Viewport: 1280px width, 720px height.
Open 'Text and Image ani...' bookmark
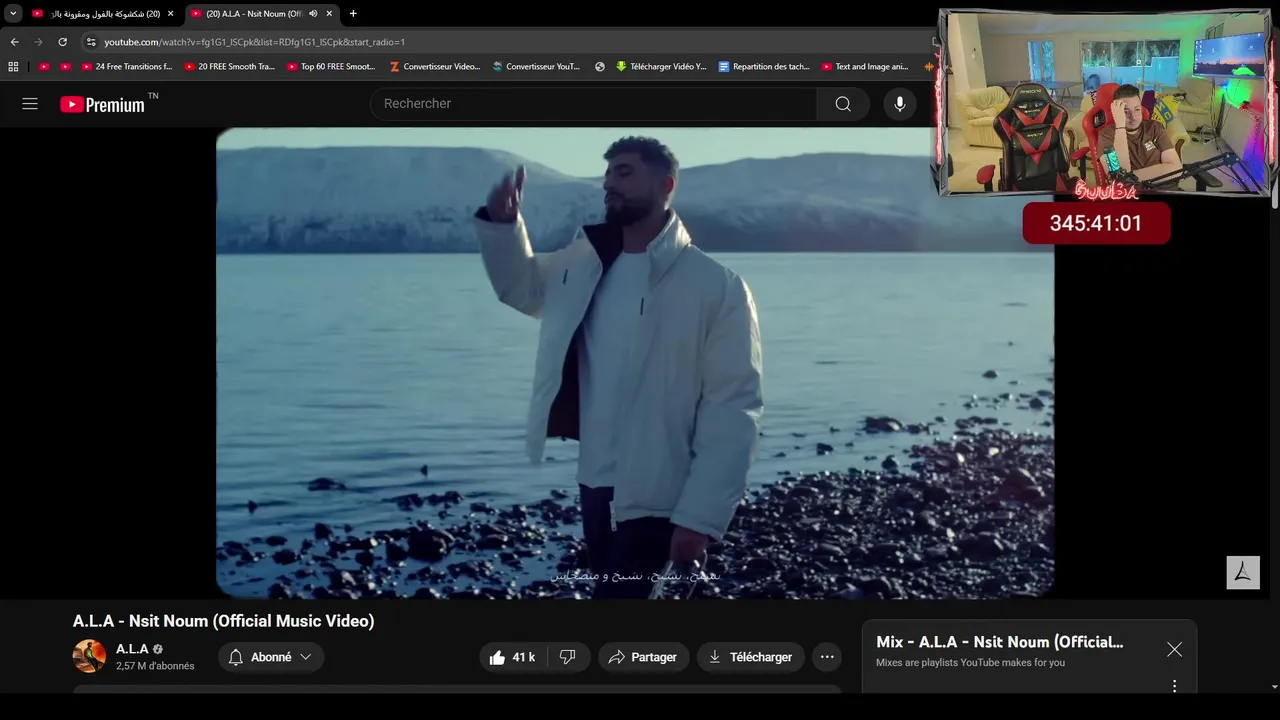pyautogui.click(x=865, y=67)
